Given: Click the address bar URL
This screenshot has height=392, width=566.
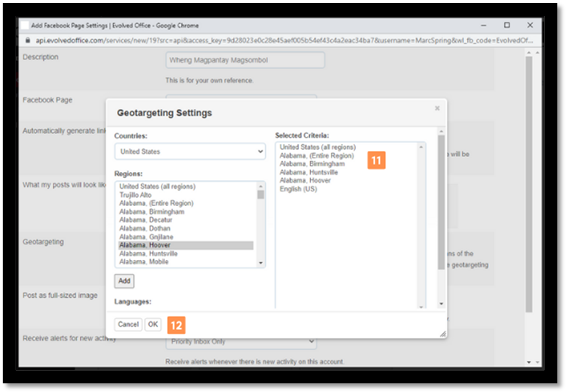Looking at the screenshot, I should click(284, 40).
